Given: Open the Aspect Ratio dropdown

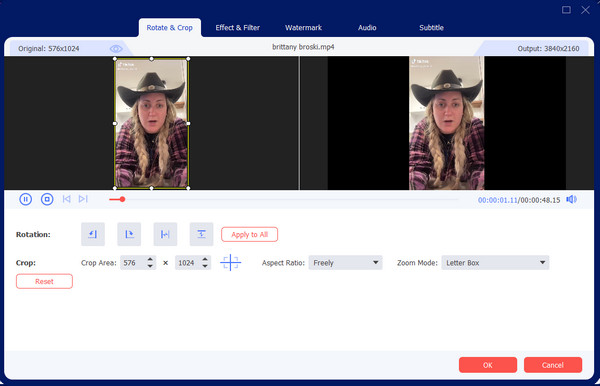Looking at the screenshot, I should coord(345,263).
